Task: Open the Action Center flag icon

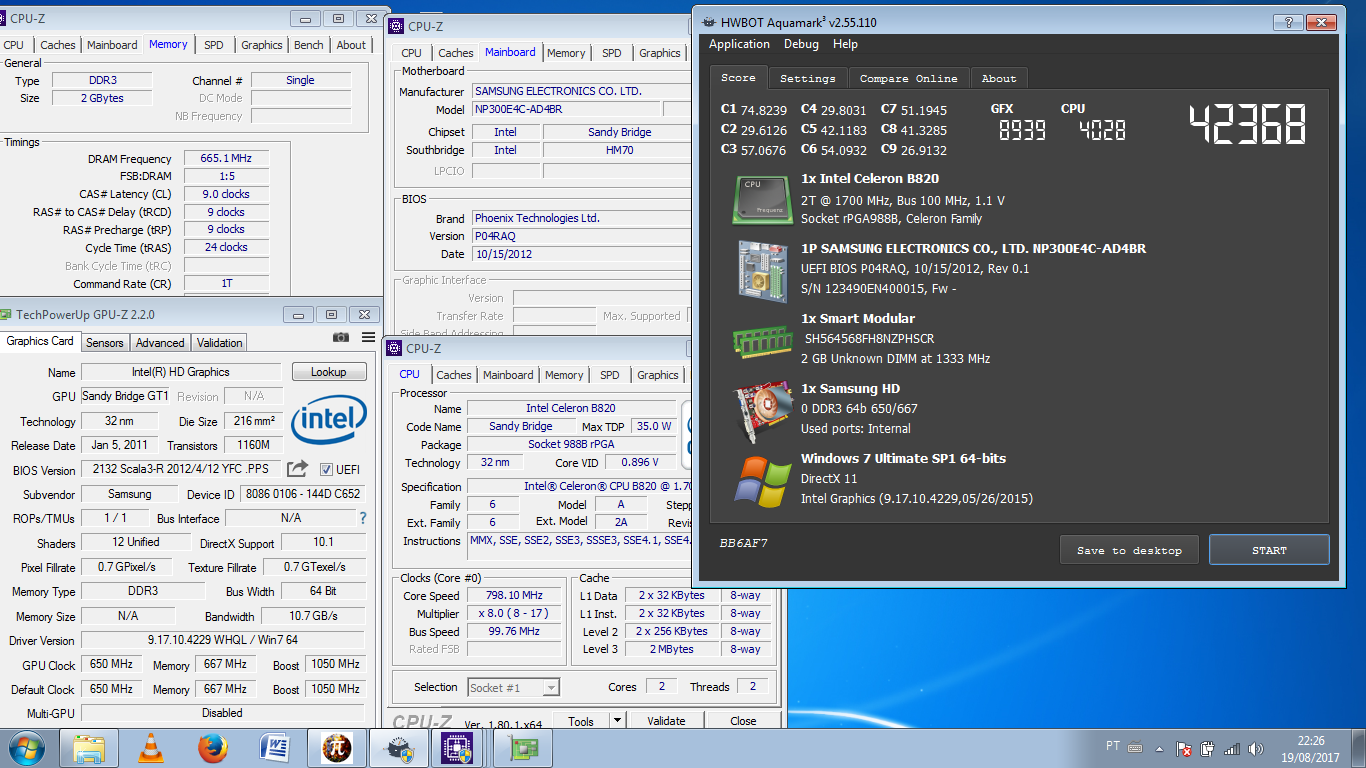Action: coord(1183,748)
